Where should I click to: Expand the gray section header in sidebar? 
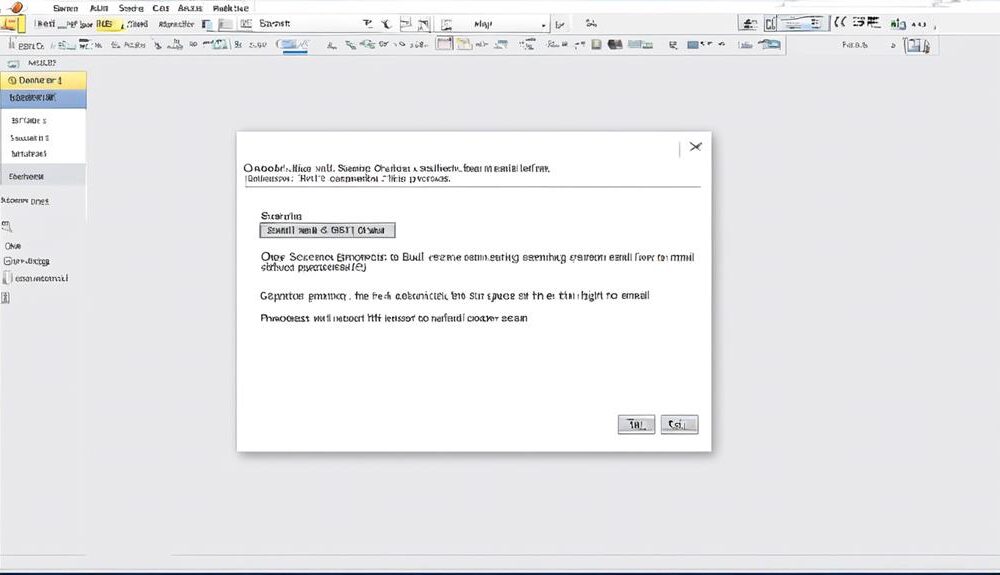(x=43, y=175)
